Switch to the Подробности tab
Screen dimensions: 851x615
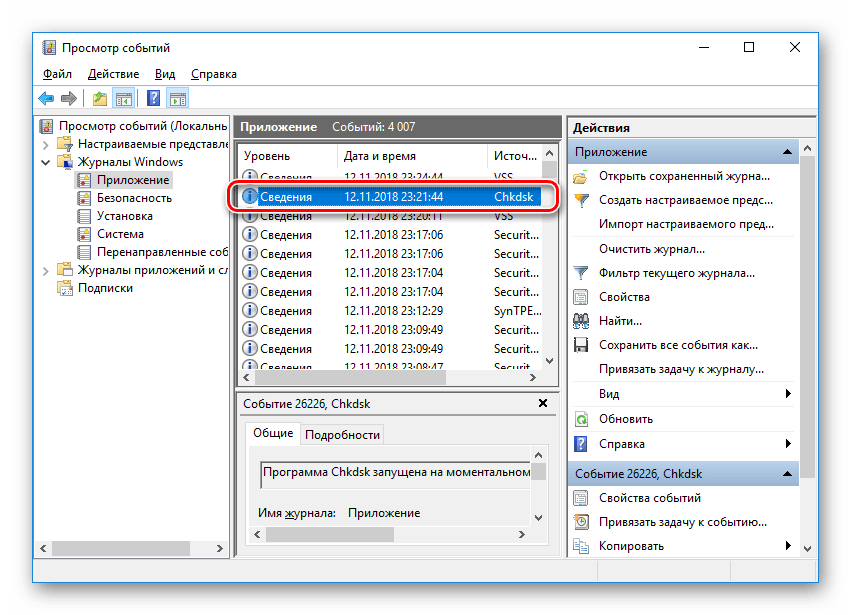pyautogui.click(x=342, y=434)
